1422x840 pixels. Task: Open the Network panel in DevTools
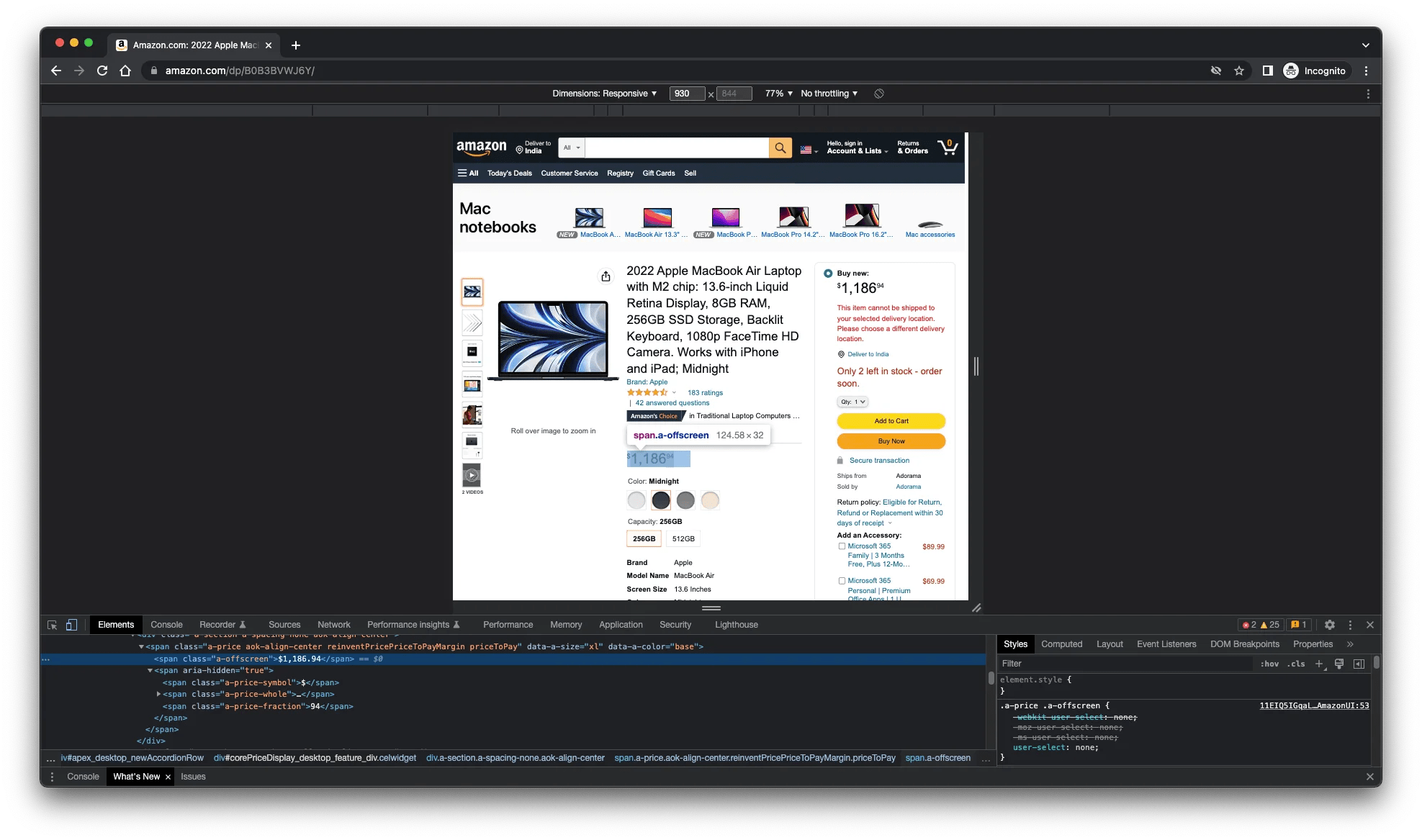[x=333, y=625]
